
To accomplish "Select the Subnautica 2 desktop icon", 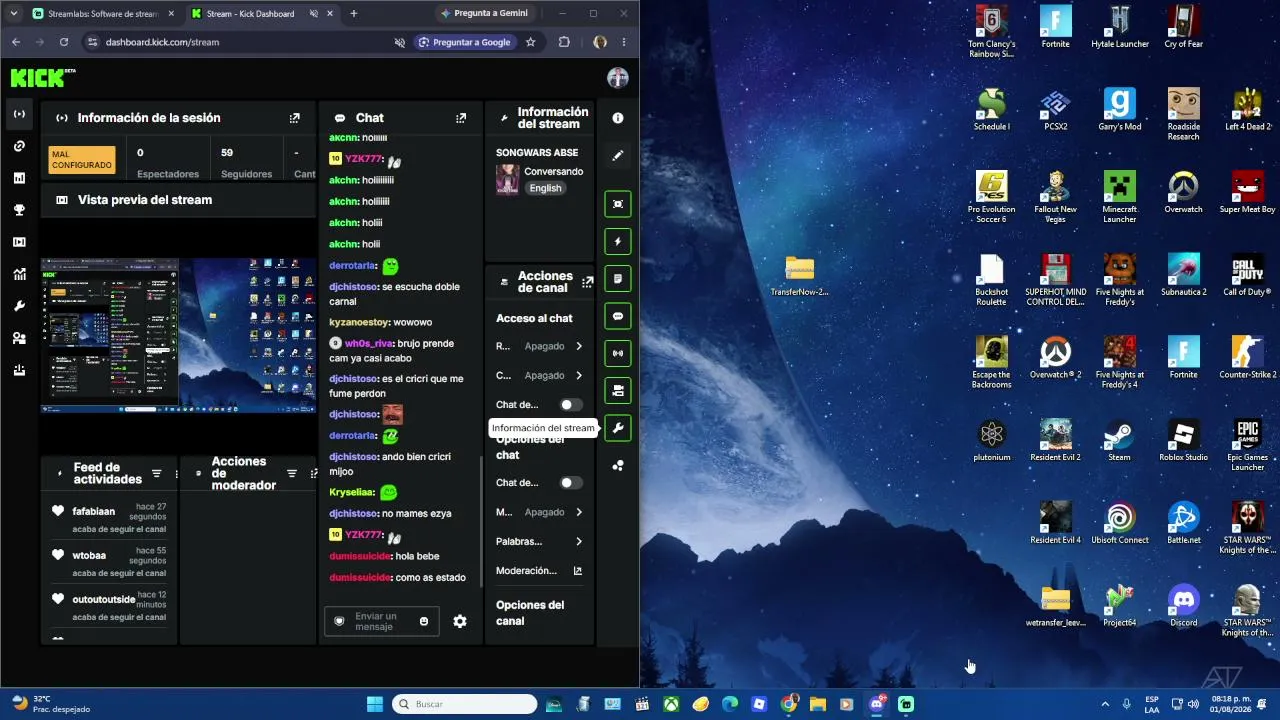I will (x=1183, y=275).
